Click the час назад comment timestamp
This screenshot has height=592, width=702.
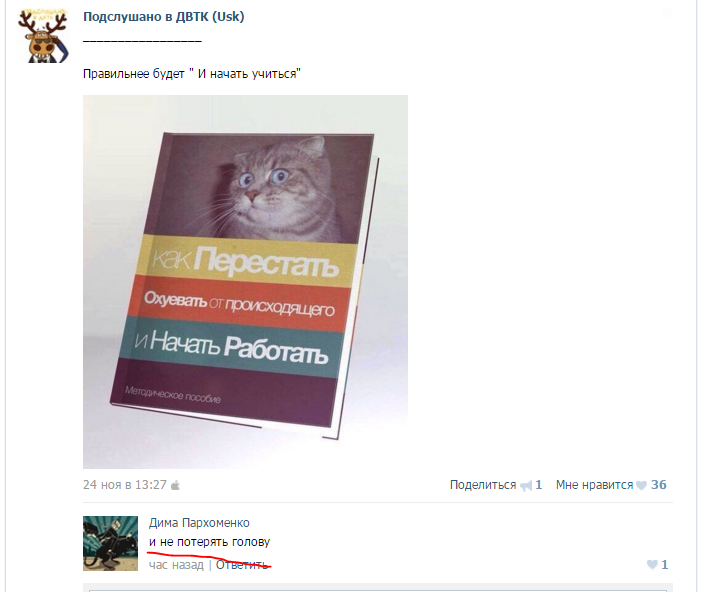coord(176,565)
